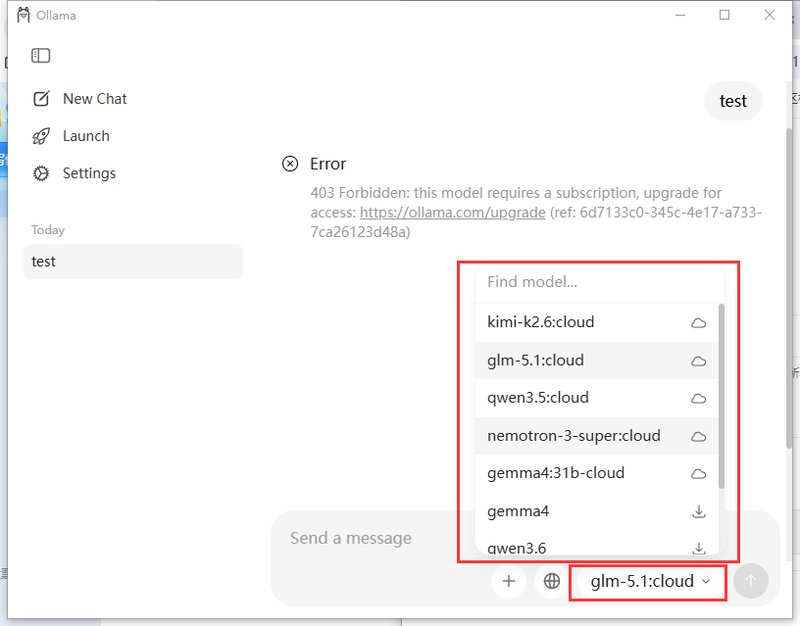Image resolution: width=800 pixels, height=626 pixels.
Task: Open the test chat in sidebar
Action: (133, 261)
